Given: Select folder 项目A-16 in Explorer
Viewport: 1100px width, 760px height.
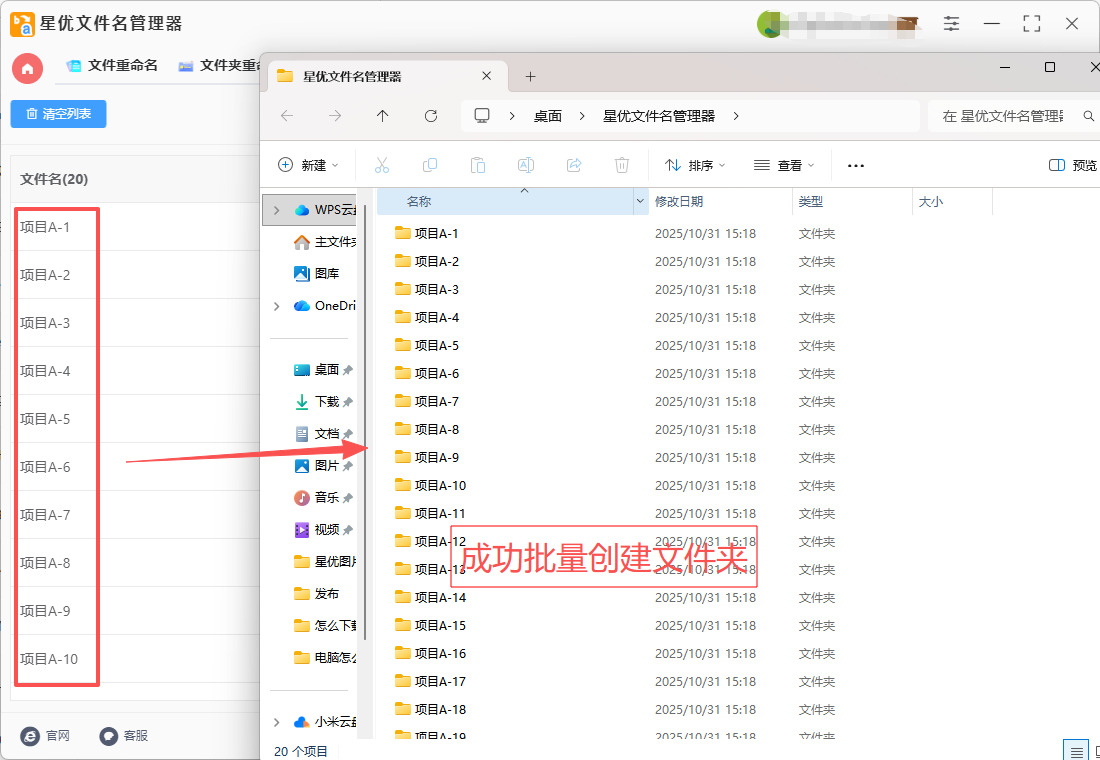Looking at the screenshot, I should (x=430, y=653).
